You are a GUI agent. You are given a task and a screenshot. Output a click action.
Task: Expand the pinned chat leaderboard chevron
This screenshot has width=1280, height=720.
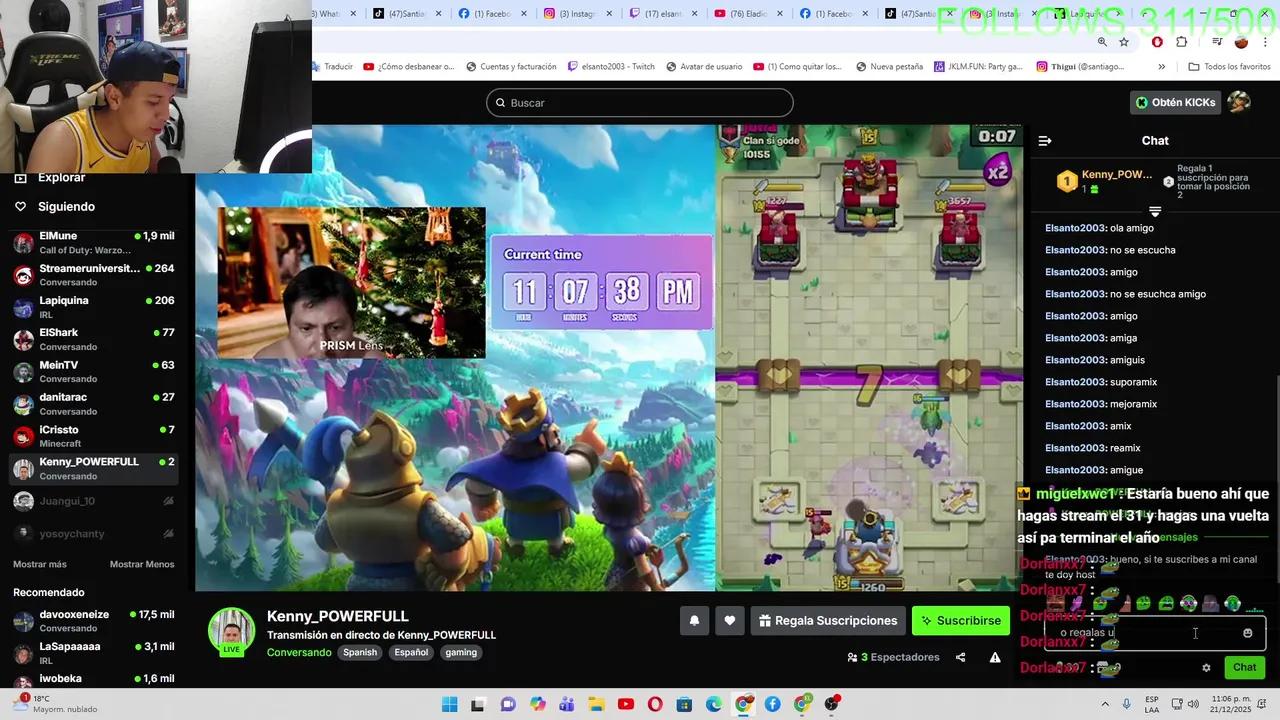(1155, 211)
